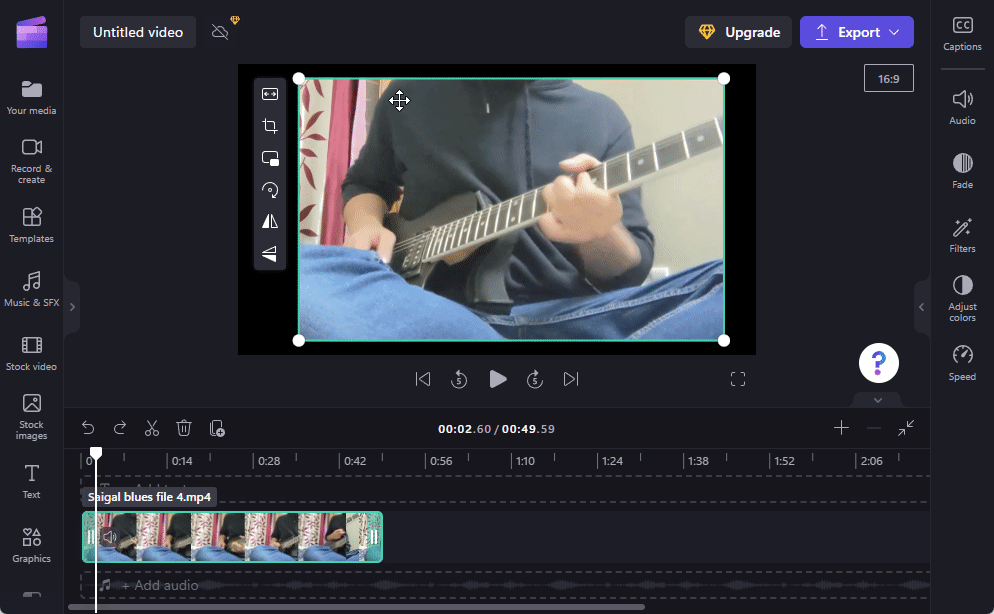994x614 pixels.
Task: Open the Fade panel
Action: [961, 169]
